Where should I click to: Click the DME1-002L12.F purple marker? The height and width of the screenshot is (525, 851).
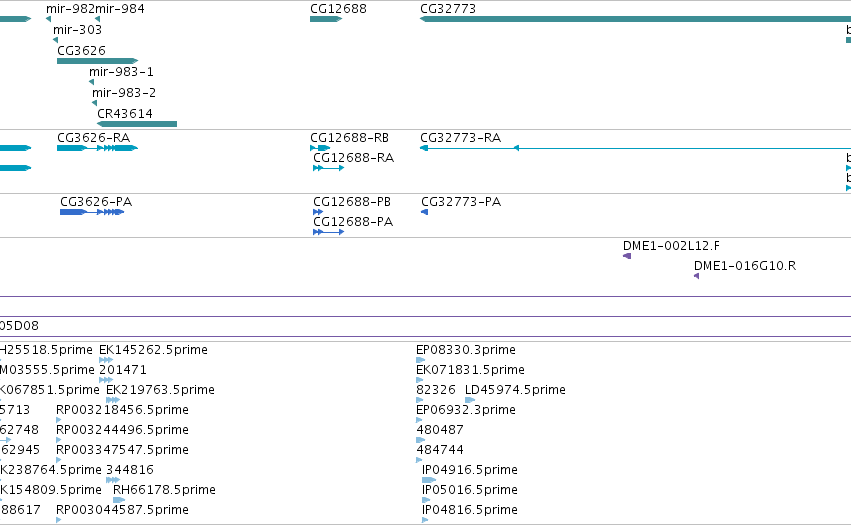tap(627, 256)
